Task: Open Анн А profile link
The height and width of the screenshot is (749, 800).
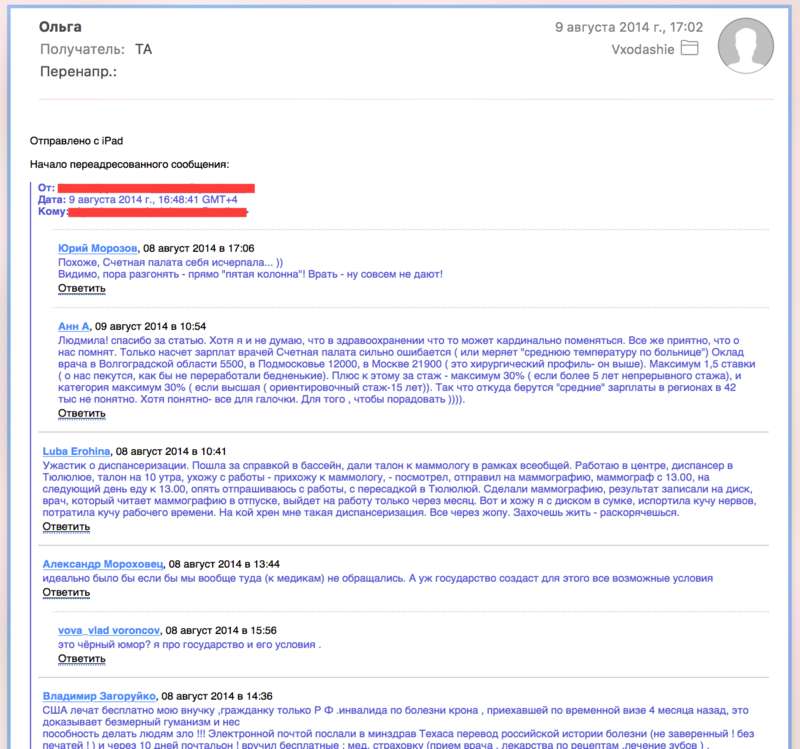Action: click(73, 327)
